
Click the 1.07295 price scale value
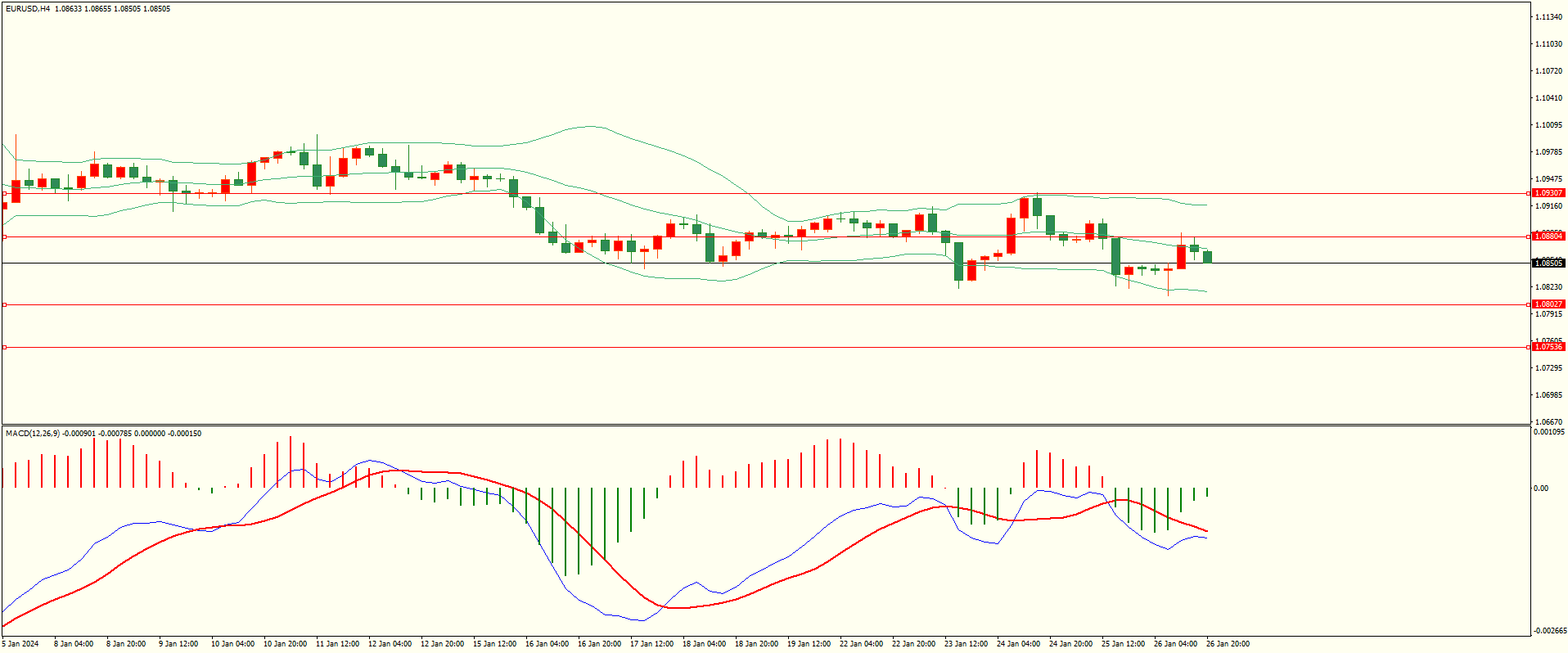1548,368
